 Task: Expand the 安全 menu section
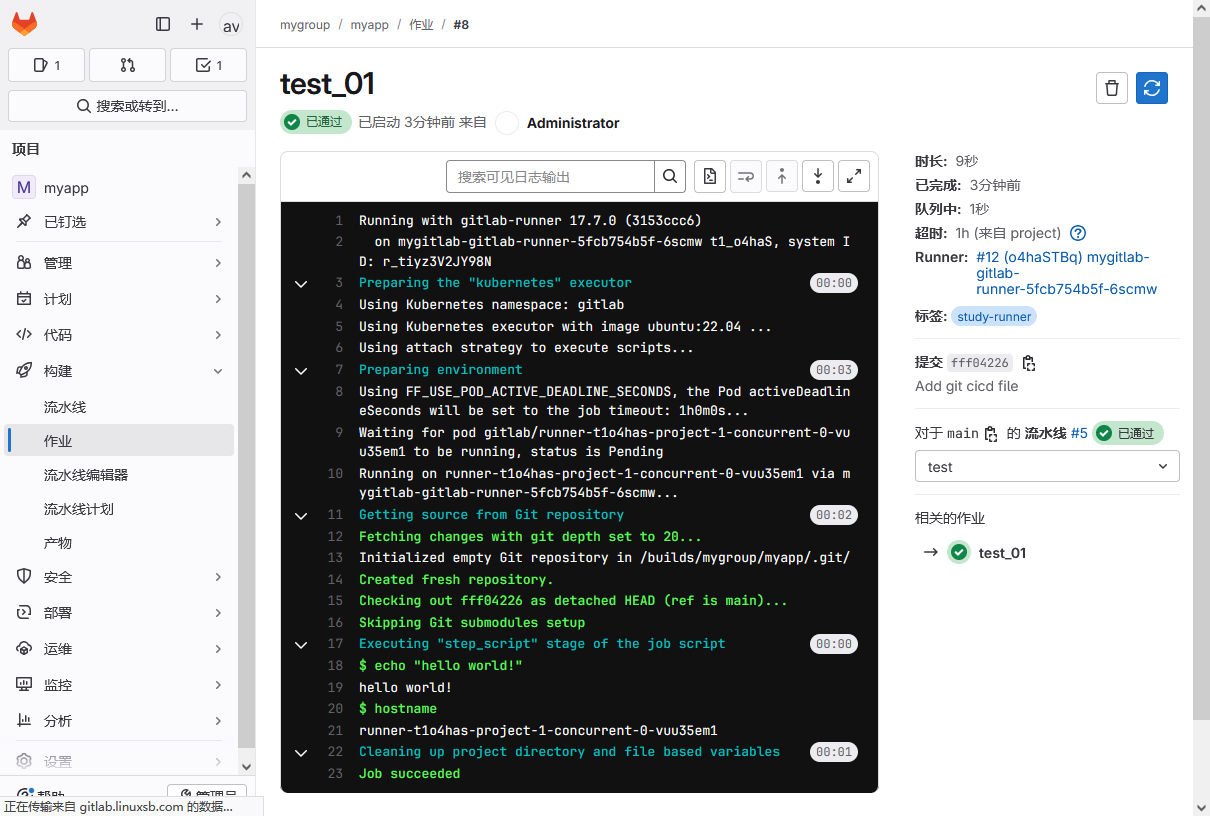click(120, 577)
